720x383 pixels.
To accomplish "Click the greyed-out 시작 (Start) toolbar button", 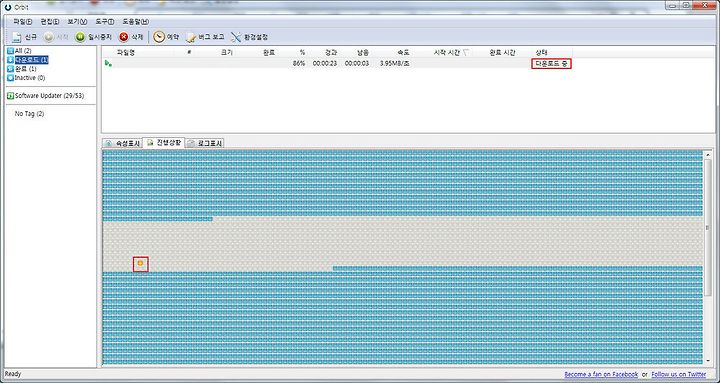I will 56,37.
